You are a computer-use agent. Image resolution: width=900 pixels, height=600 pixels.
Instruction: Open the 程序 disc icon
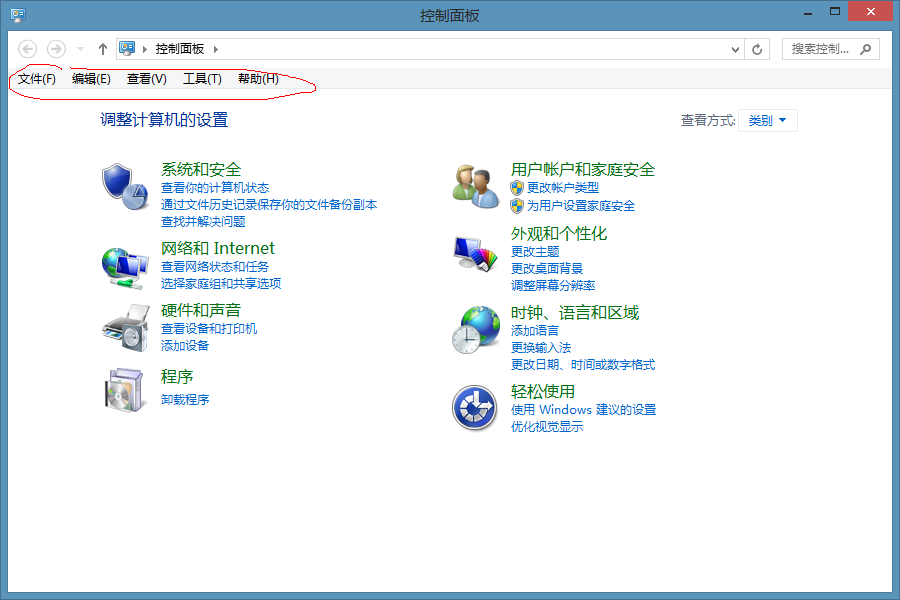pos(125,390)
